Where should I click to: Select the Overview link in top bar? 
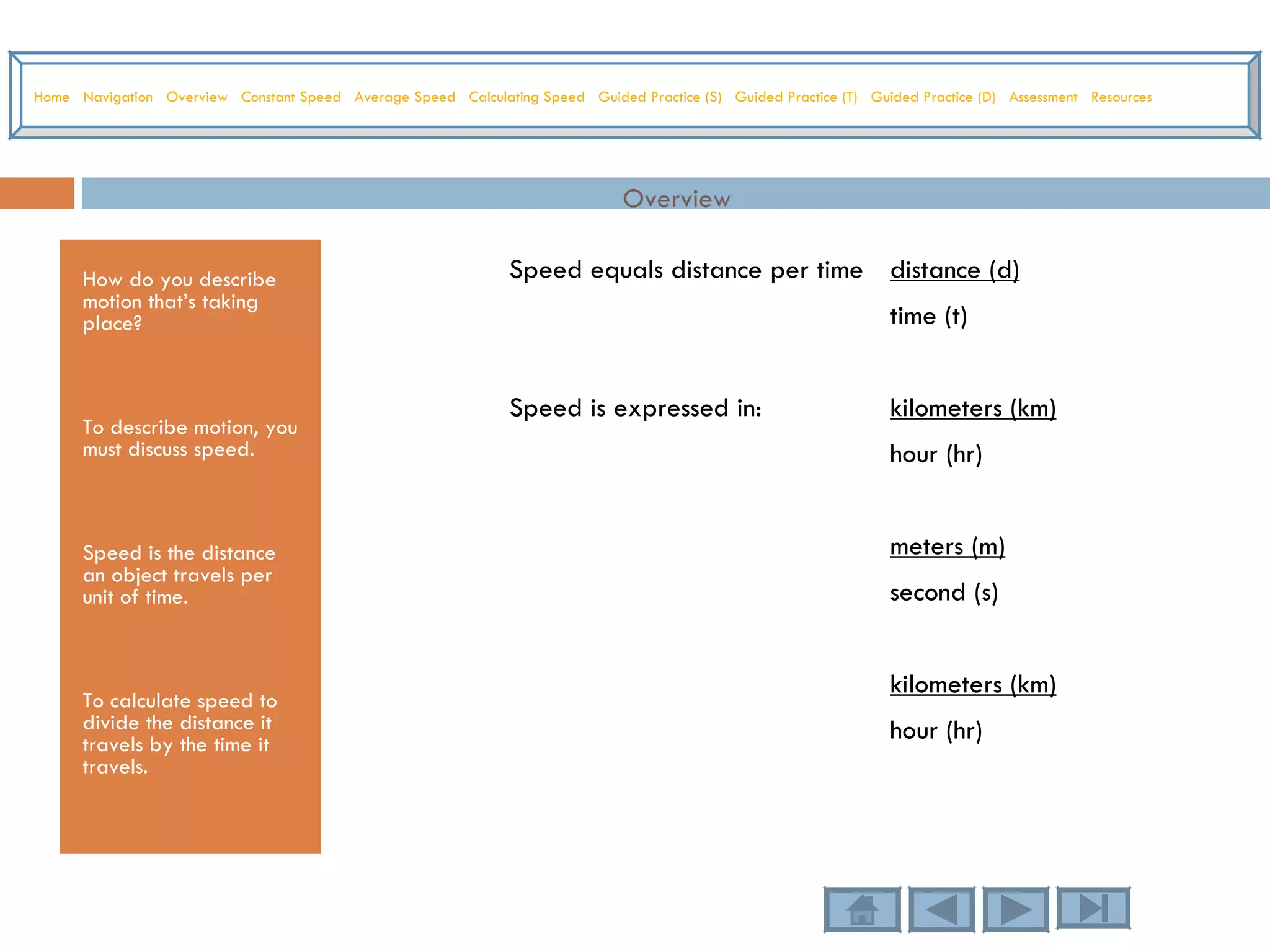[197, 97]
